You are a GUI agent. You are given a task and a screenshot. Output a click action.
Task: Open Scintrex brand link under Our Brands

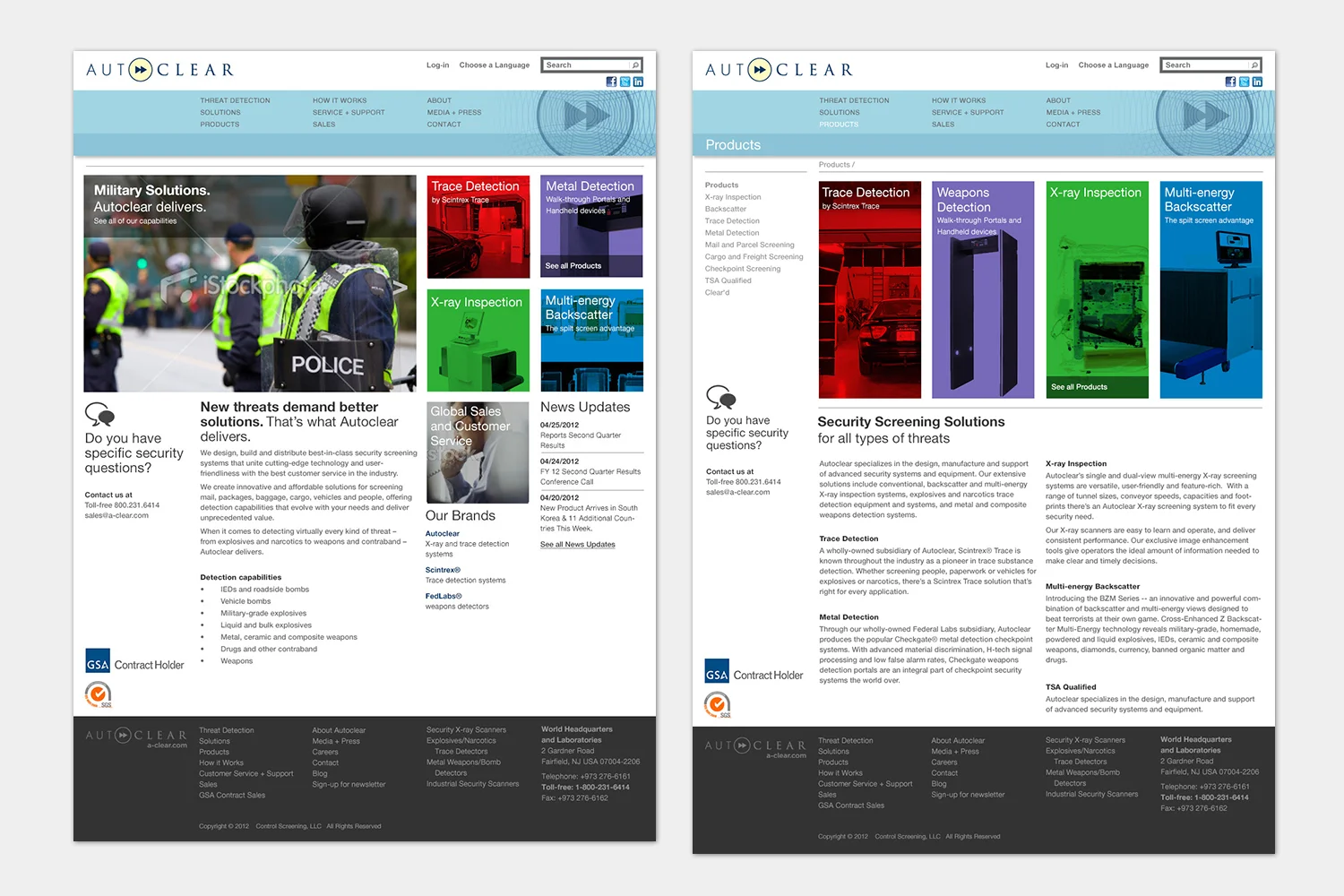(443, 570)
